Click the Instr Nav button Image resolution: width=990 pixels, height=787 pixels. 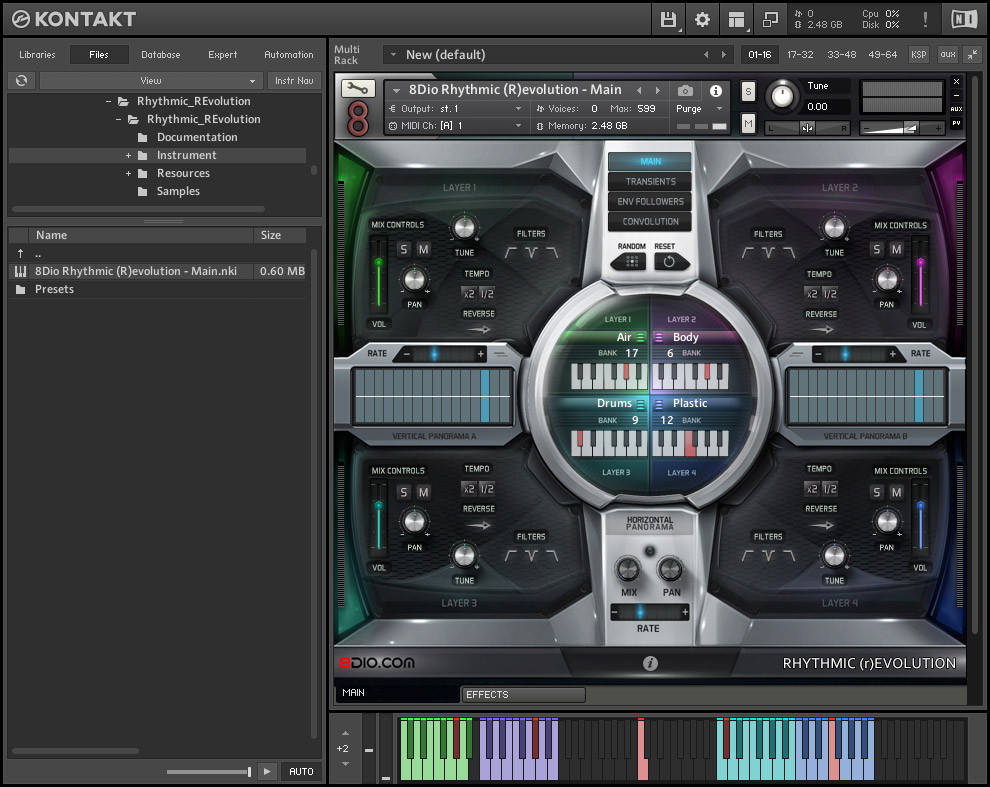293,80
